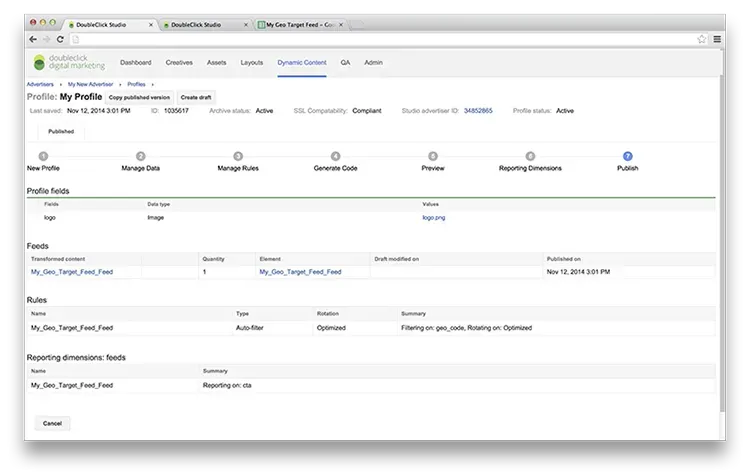Screen dimensions: 750x476
Task: Click My New Advertiser breadcrumb link
Action: (x=91, y=85)
